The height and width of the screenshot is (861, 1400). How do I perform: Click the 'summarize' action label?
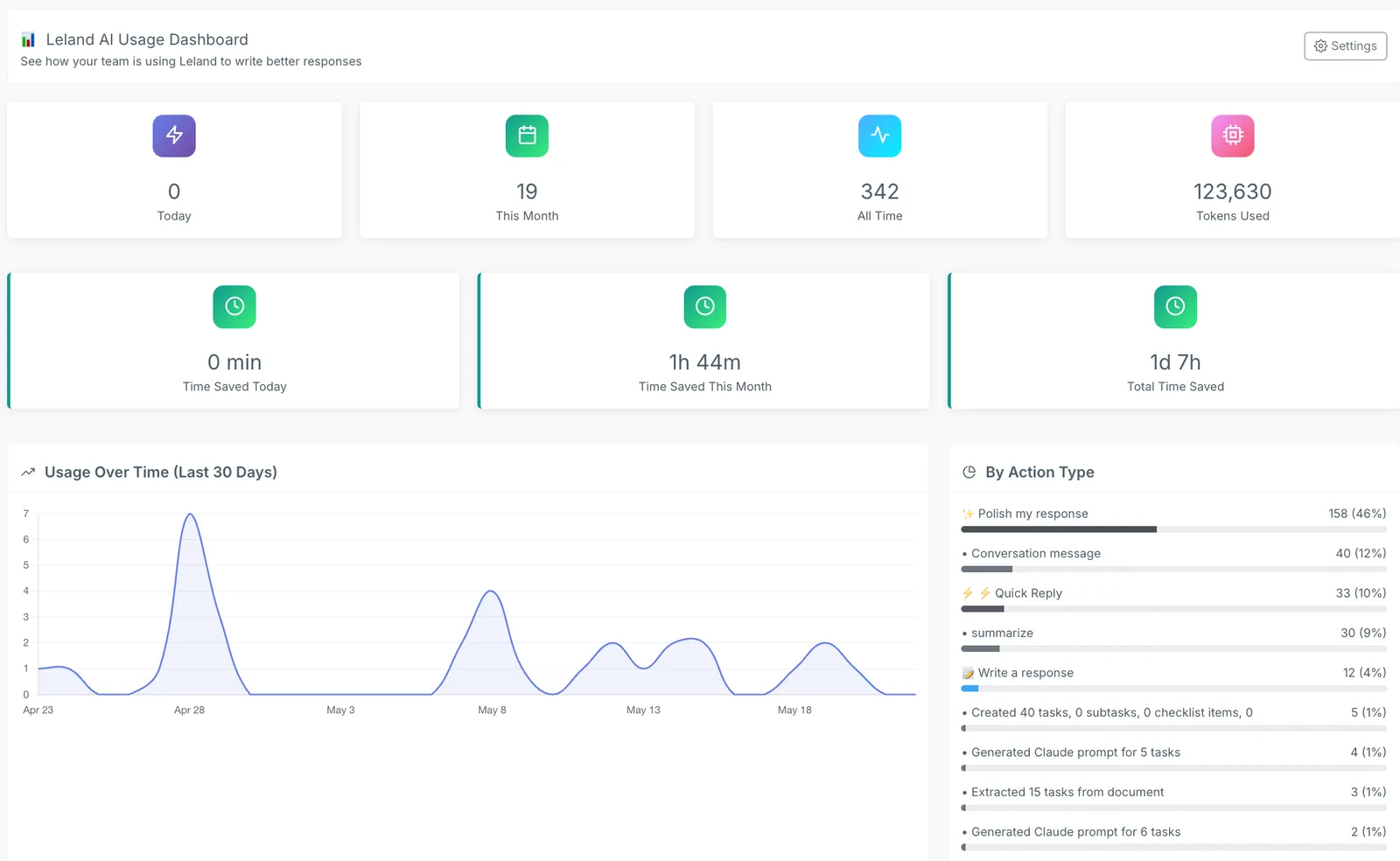pos(1002,633)
